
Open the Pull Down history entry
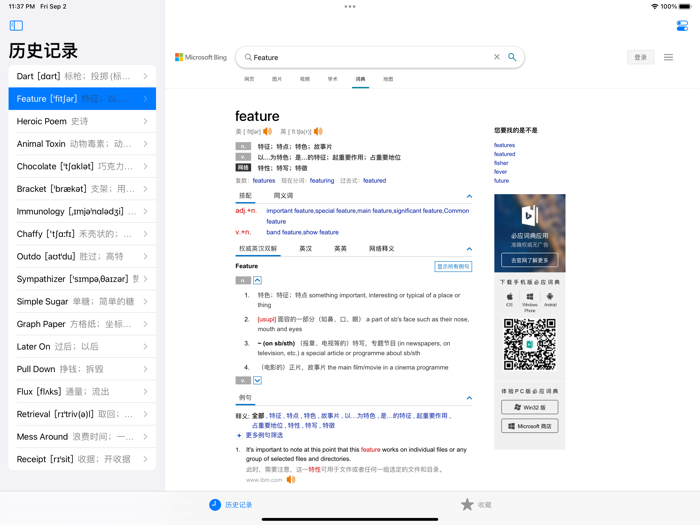tap(82, 369)
